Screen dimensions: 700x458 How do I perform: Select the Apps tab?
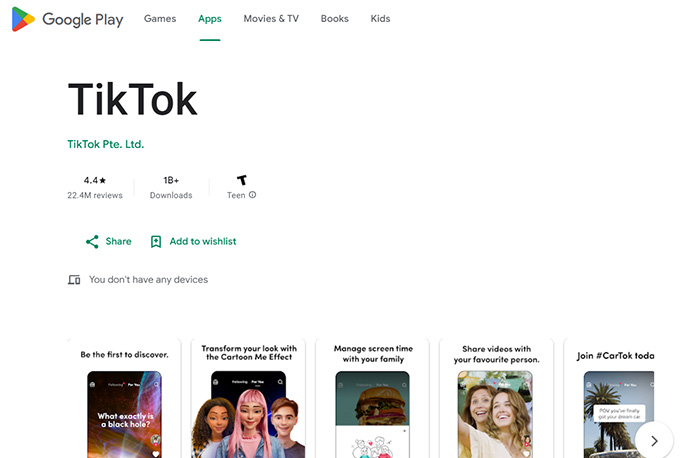[210, 19]
